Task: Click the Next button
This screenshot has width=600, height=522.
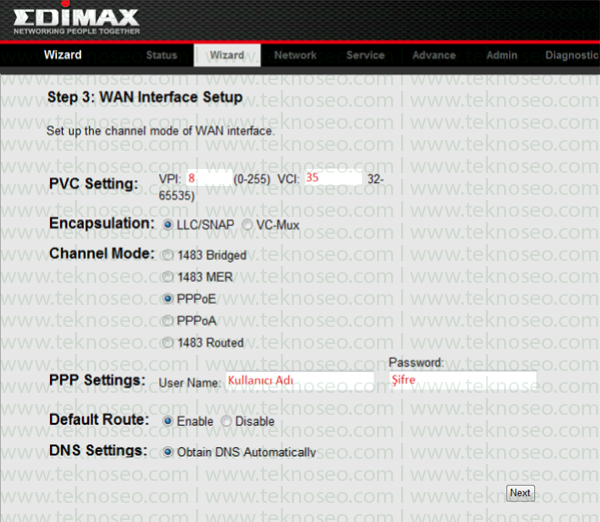Action: tap(520, 493)
